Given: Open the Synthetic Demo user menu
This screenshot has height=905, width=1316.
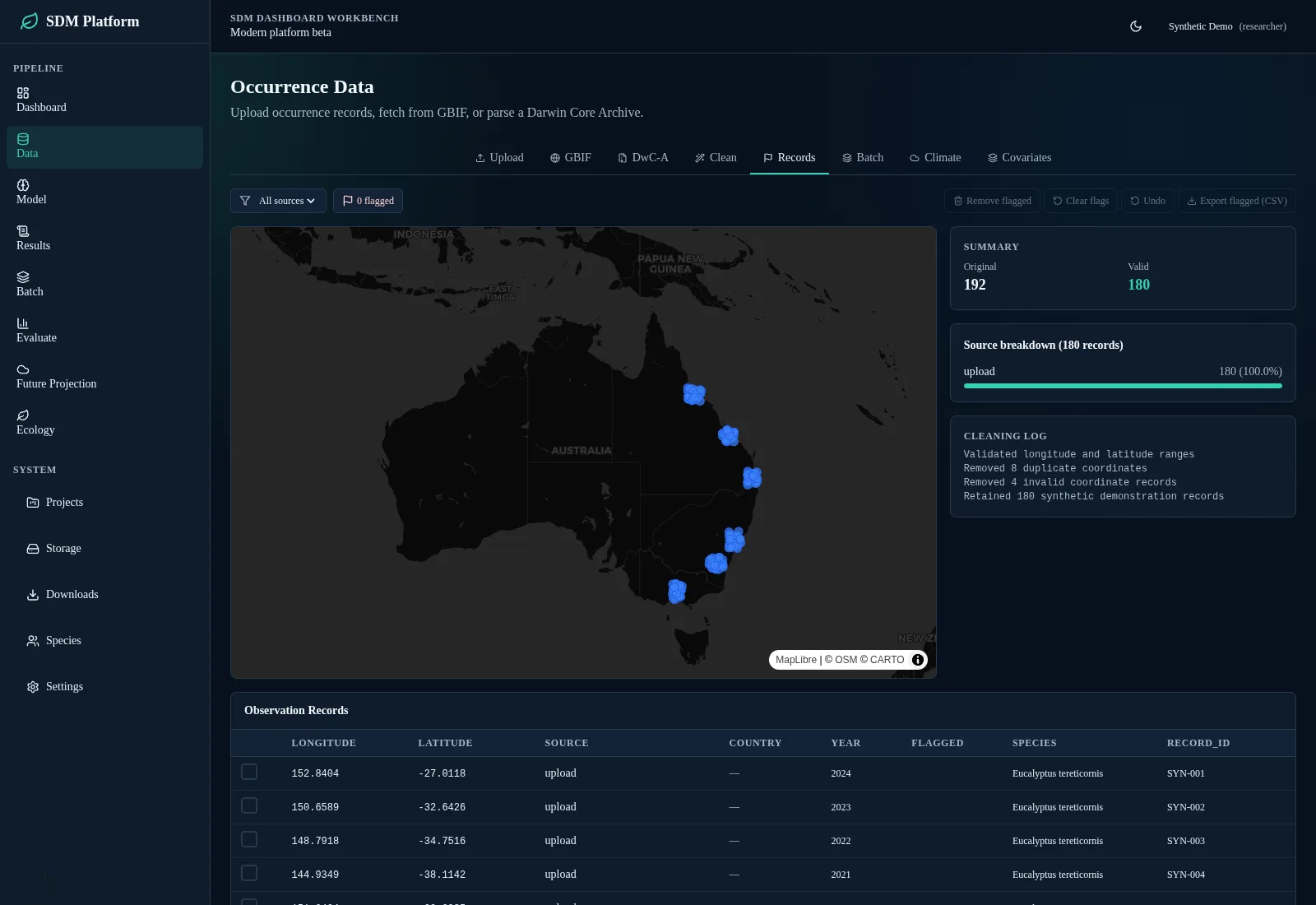Looking at the screenshot, I should [x=1227, y=26].
